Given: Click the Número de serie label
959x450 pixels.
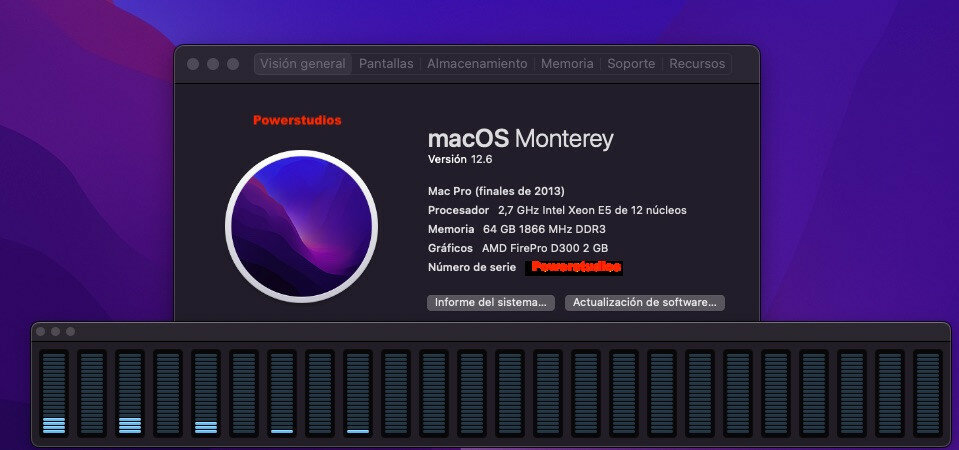Looking at the screenshot, I should pyautogui.click(x=472, y=267).
